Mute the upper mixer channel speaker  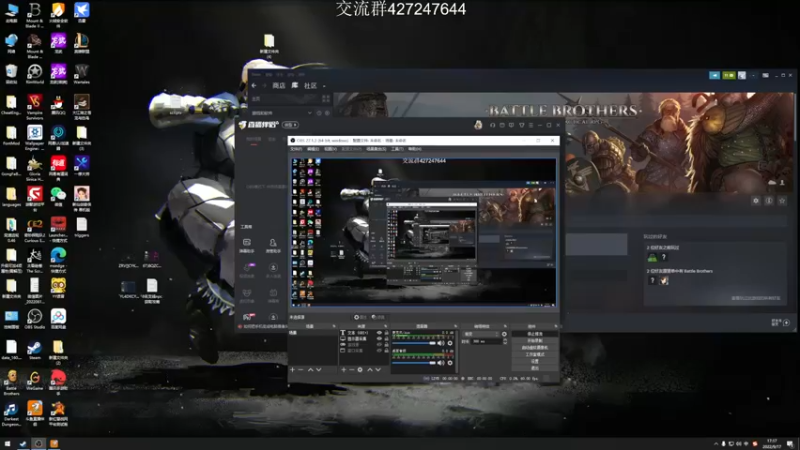tap(441, 343)
